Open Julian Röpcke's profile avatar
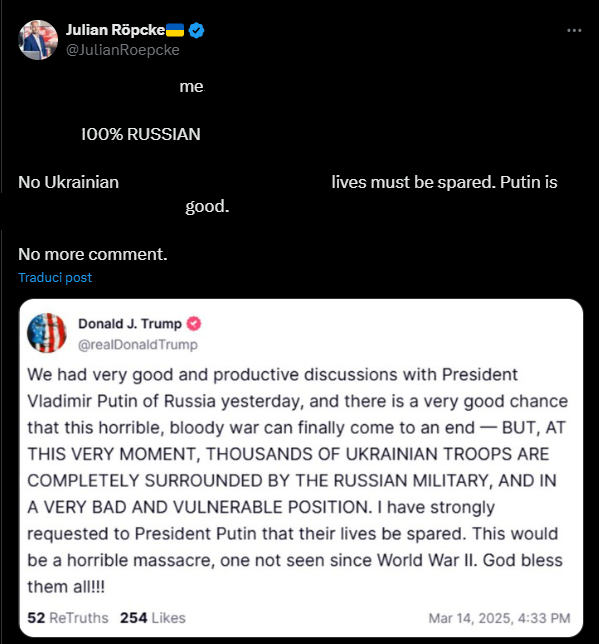 (x=38, y=40)
